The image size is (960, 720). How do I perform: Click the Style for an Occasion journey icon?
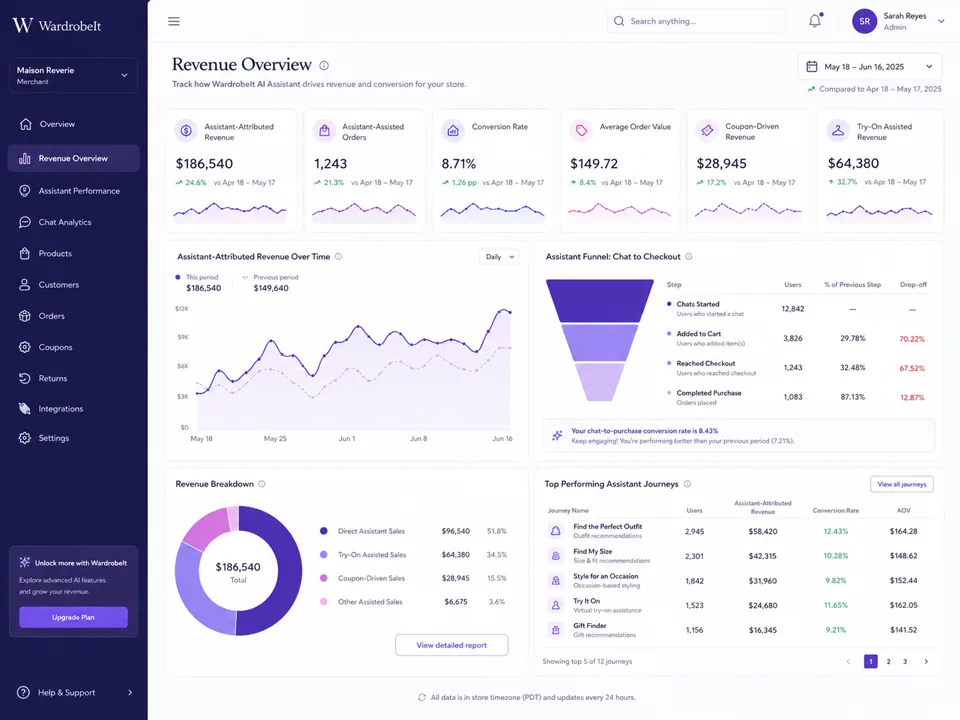click(555, 580)
